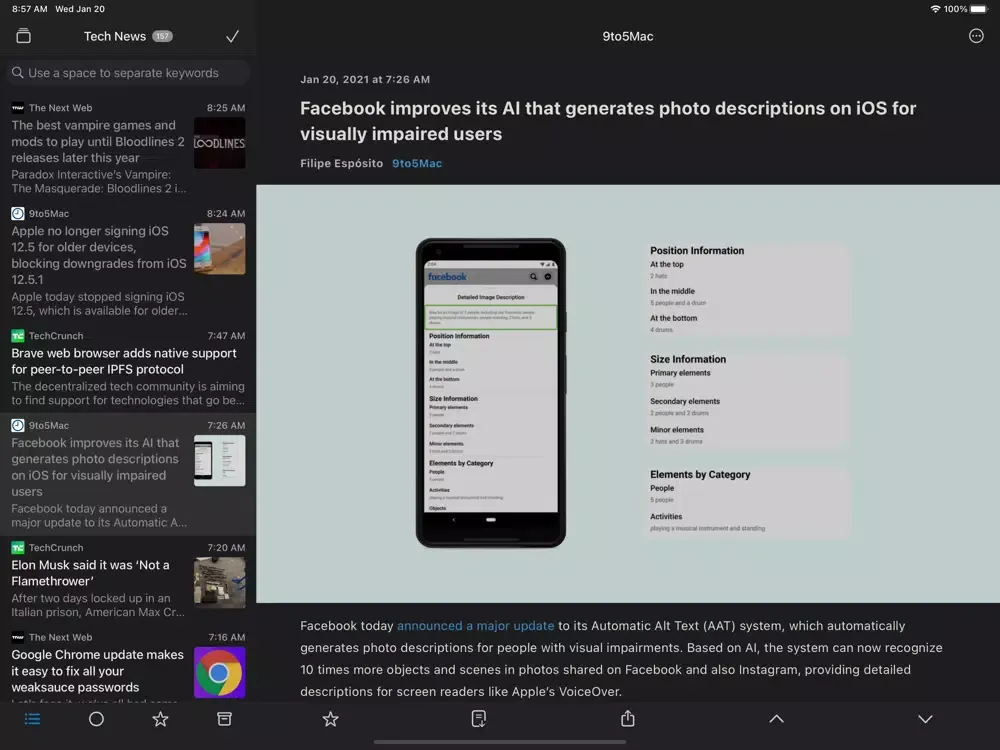The image size is (1000, 750).
Task: Tap 9to5Mac icon on Facebook list item
Action: click(18, 425)
